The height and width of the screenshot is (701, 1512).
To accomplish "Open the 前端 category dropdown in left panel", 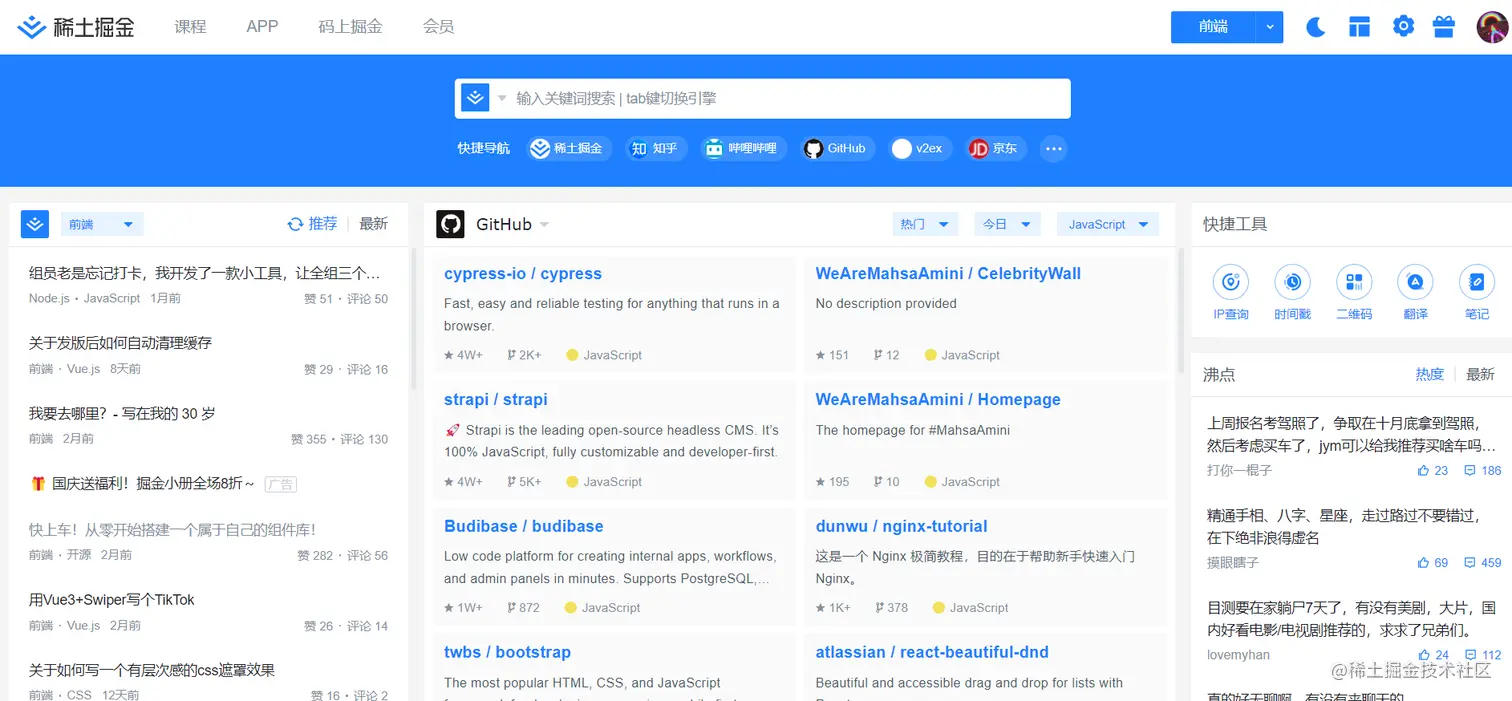I will click(x=102, y=224).
